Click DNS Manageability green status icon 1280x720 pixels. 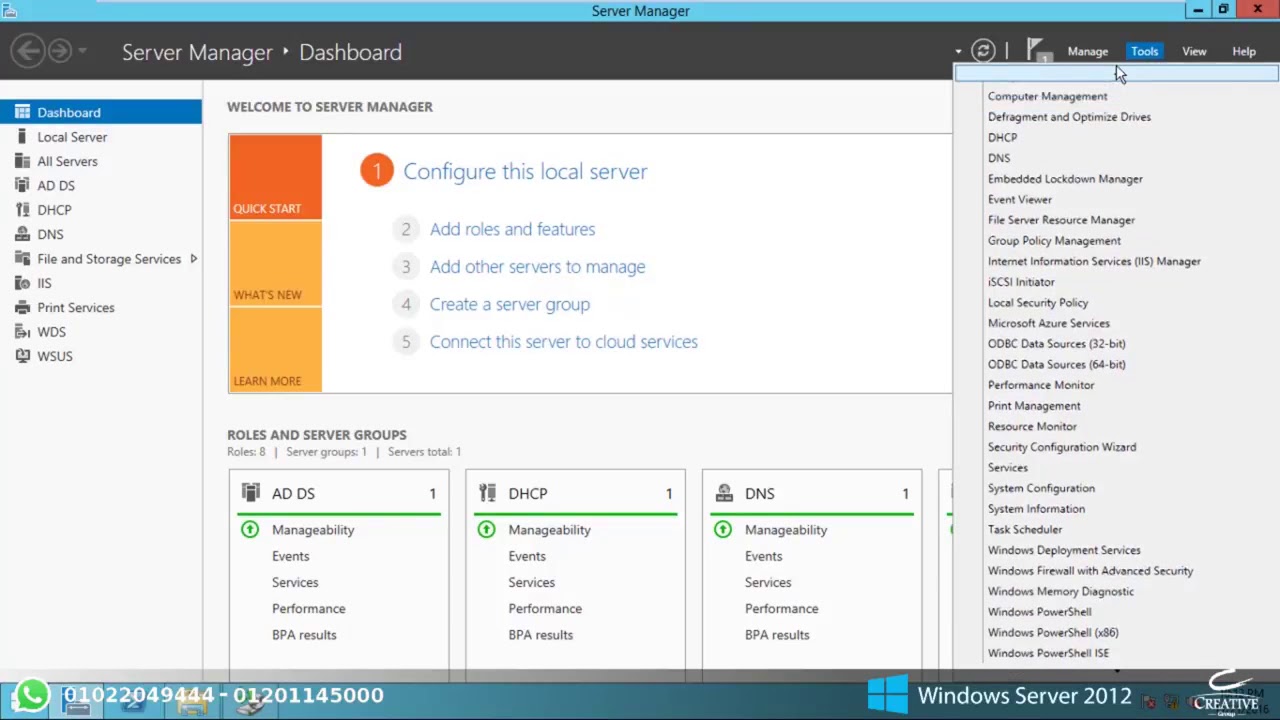click(723, 529)
